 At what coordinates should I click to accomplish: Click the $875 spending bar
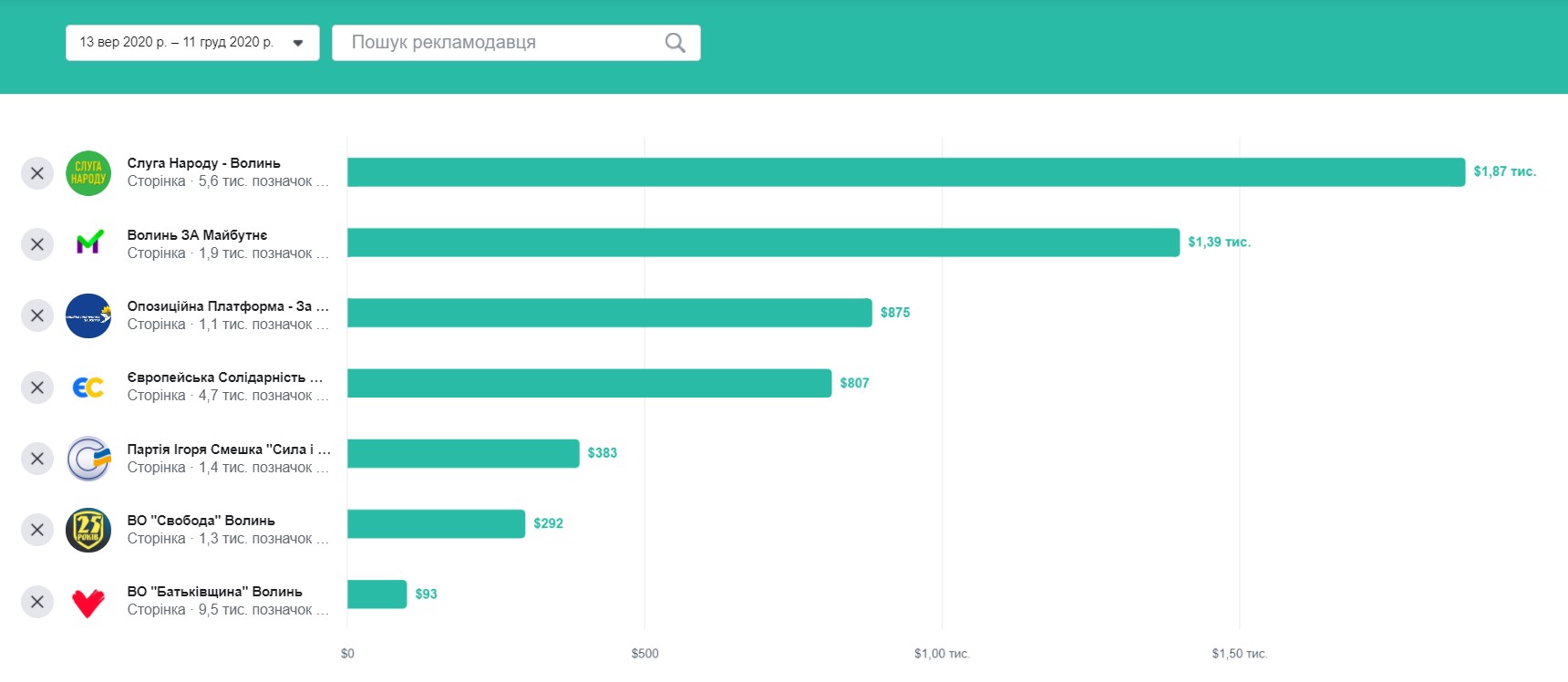click(609, 313)
